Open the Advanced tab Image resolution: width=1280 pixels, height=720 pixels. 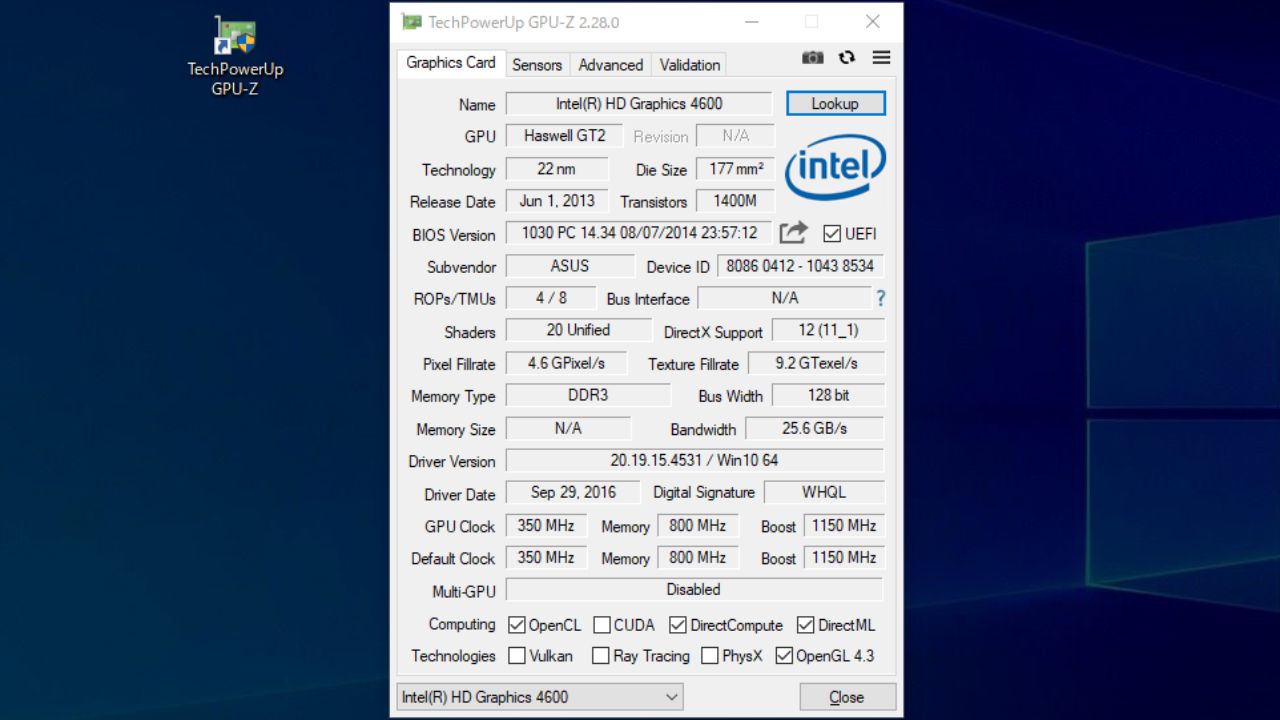pyautogui.click(x=611, y=65)
